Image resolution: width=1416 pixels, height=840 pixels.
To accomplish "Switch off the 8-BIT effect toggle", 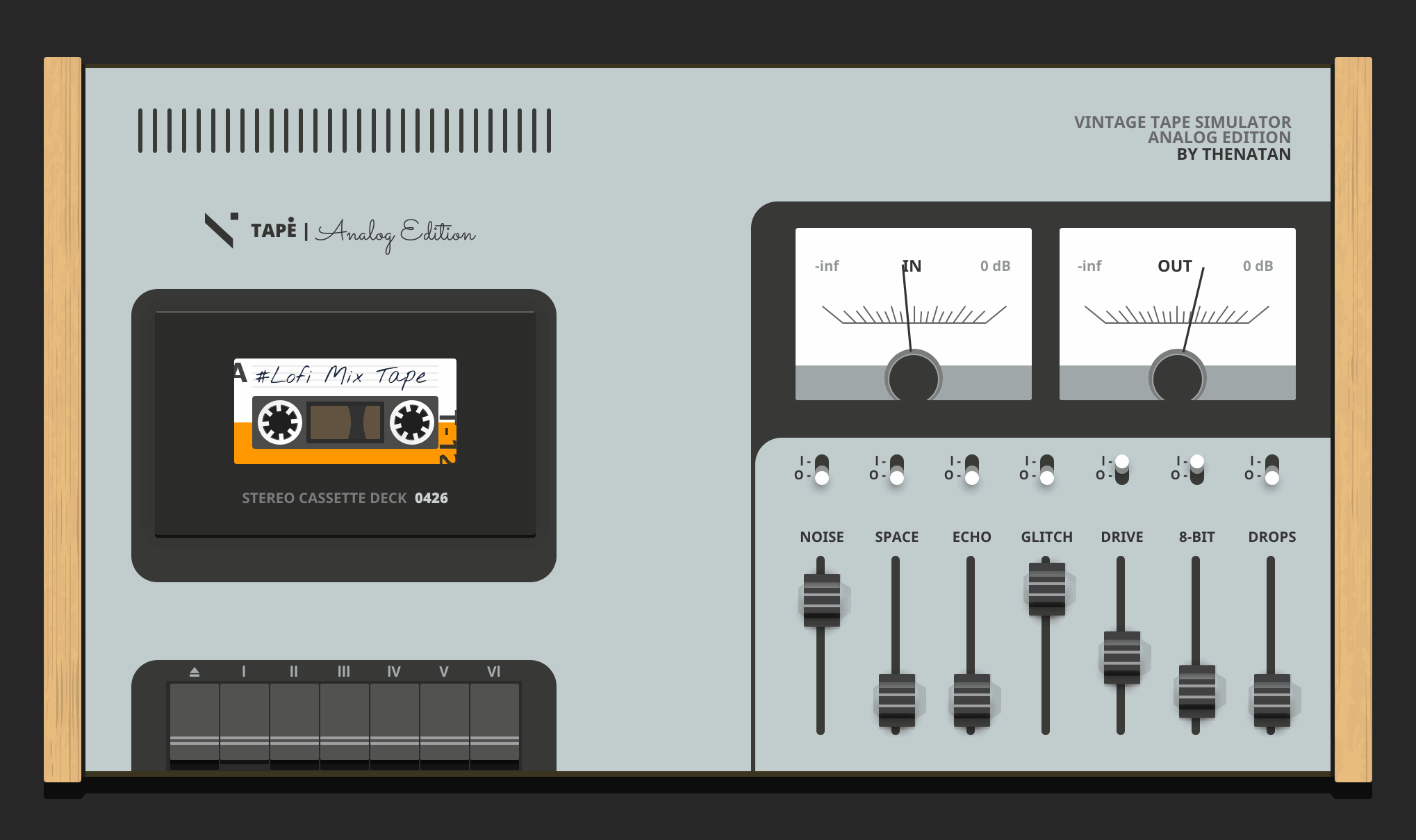I will coord(1197,470).
